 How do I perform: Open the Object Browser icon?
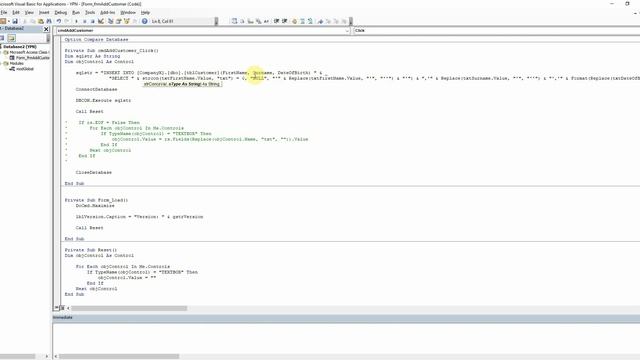tap(127, 21)
